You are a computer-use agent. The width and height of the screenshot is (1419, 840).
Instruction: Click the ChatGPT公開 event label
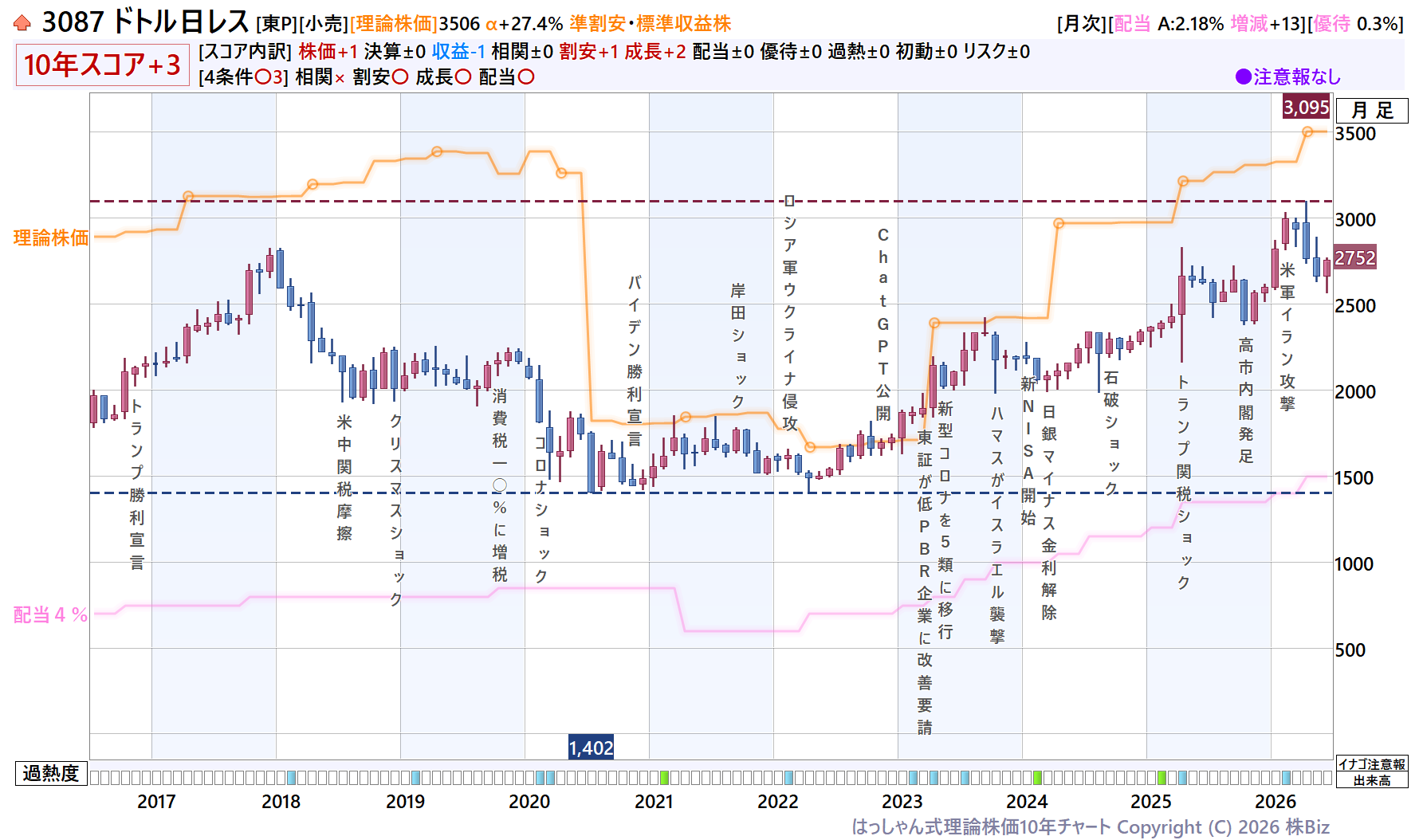click(x=883, y=324)
